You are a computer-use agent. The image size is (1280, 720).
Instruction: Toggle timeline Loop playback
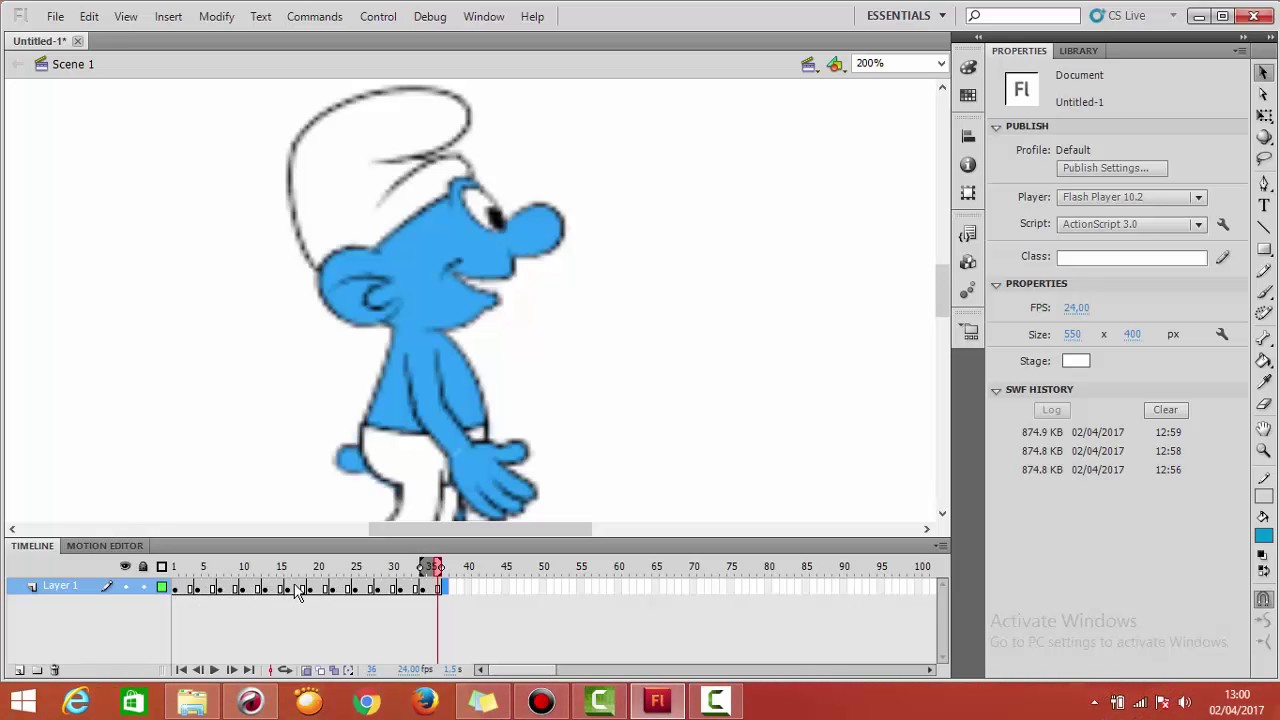point(285,670)
